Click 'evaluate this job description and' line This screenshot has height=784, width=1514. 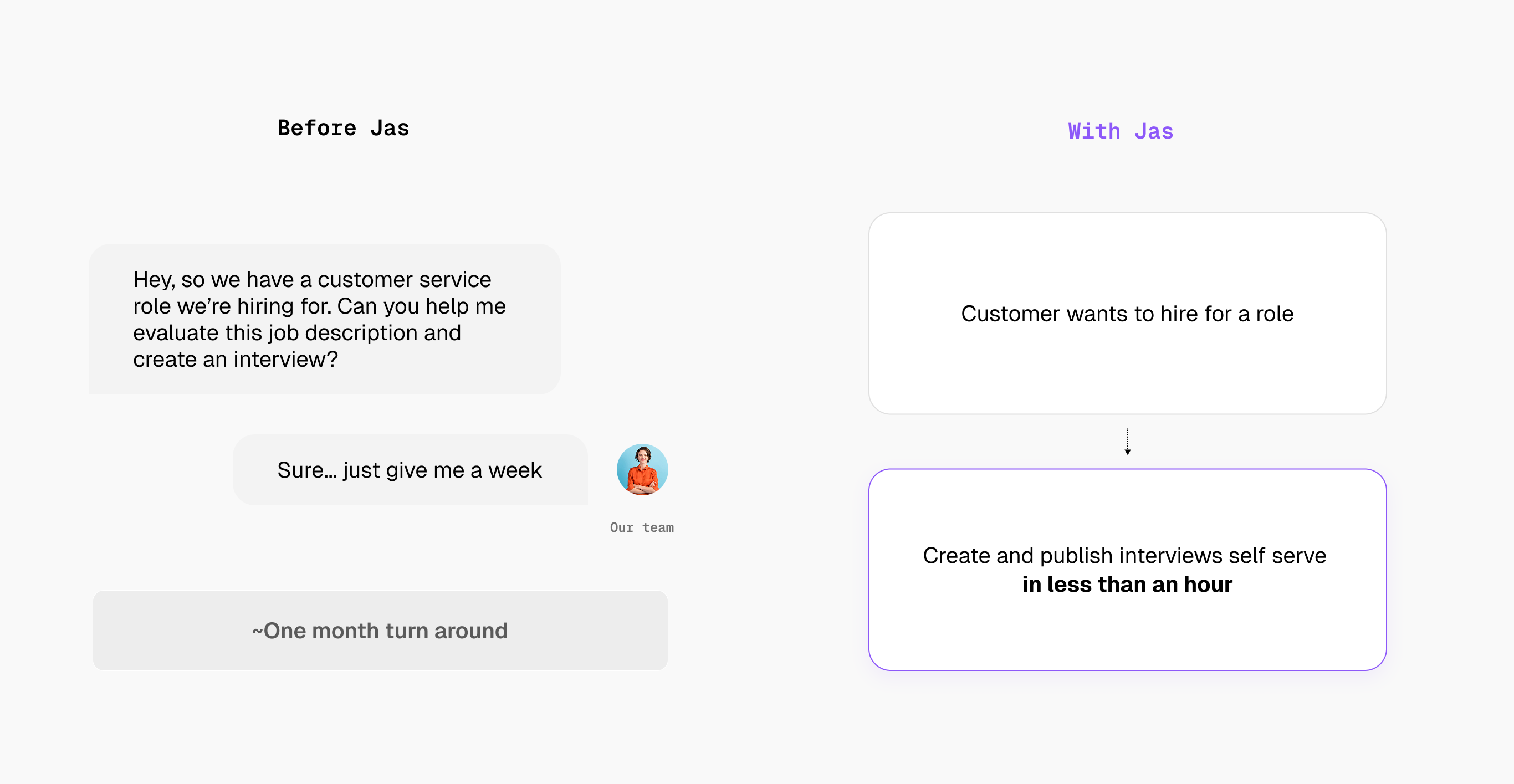(x=298, y=332)
